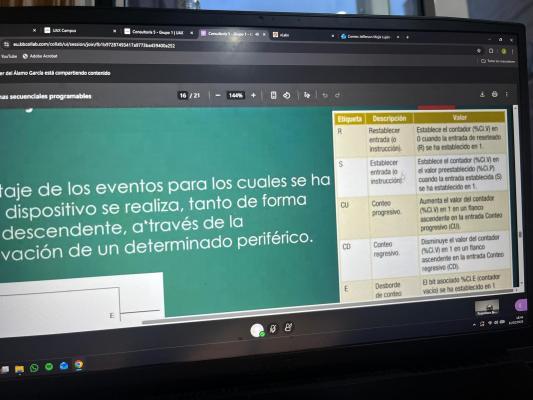Click the 144% zoom level field
533x400 pixels.
point(236,95)
